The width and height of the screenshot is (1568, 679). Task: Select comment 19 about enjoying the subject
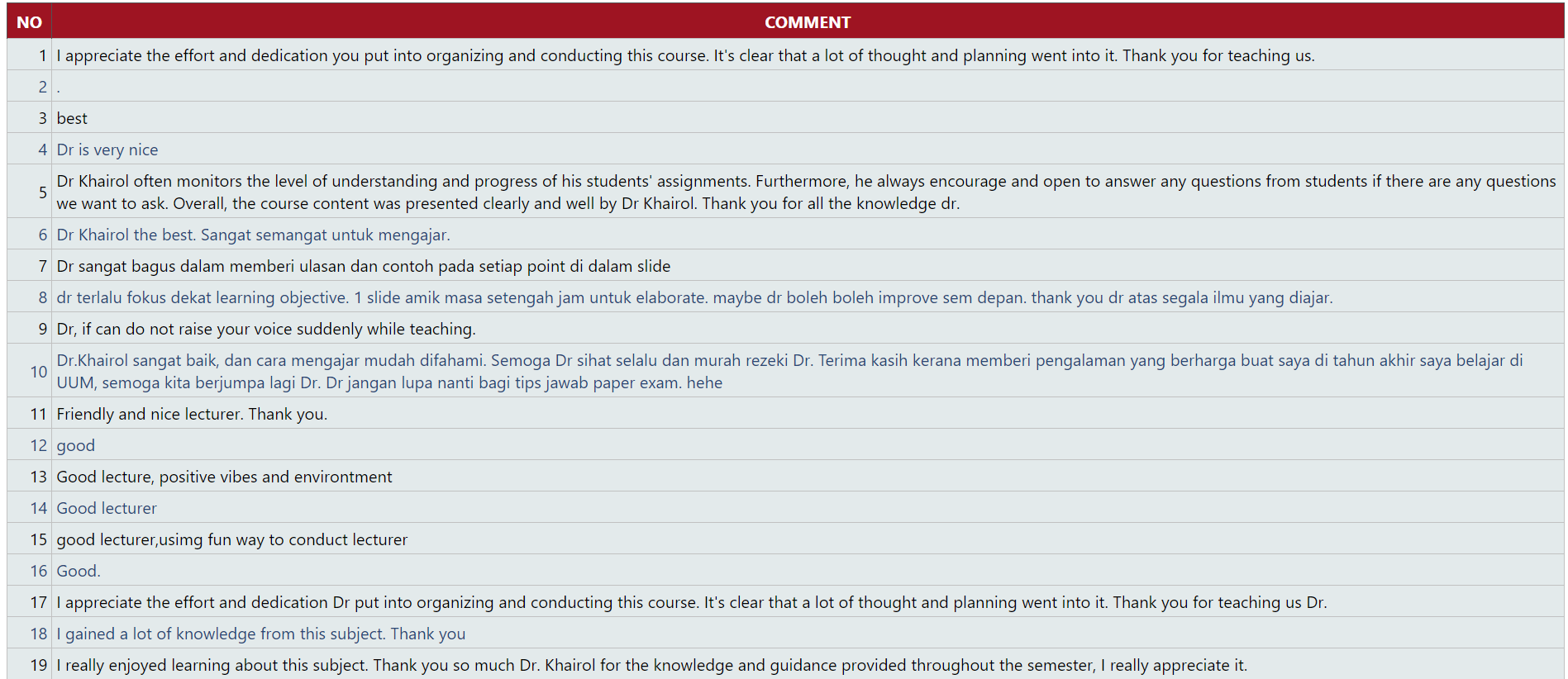651,665
